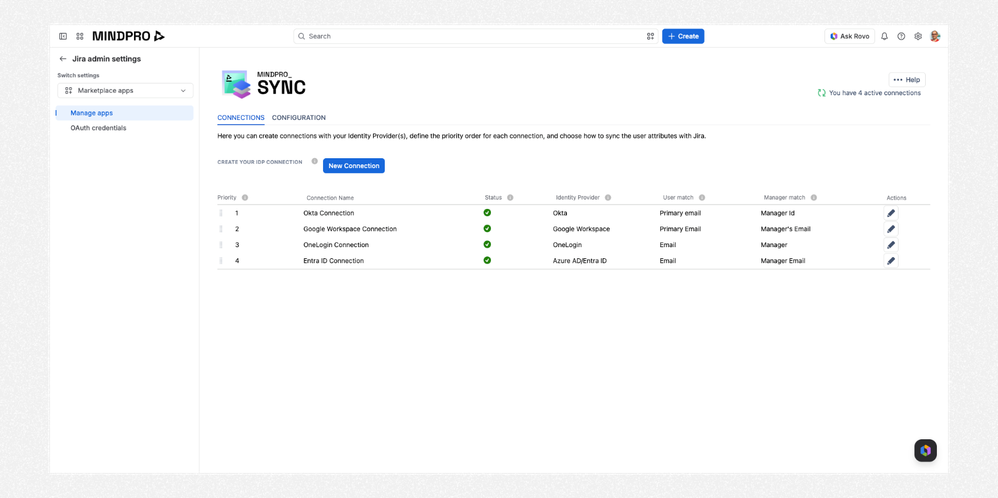Switch to the CONFIGURATION tab

[299, 118]
